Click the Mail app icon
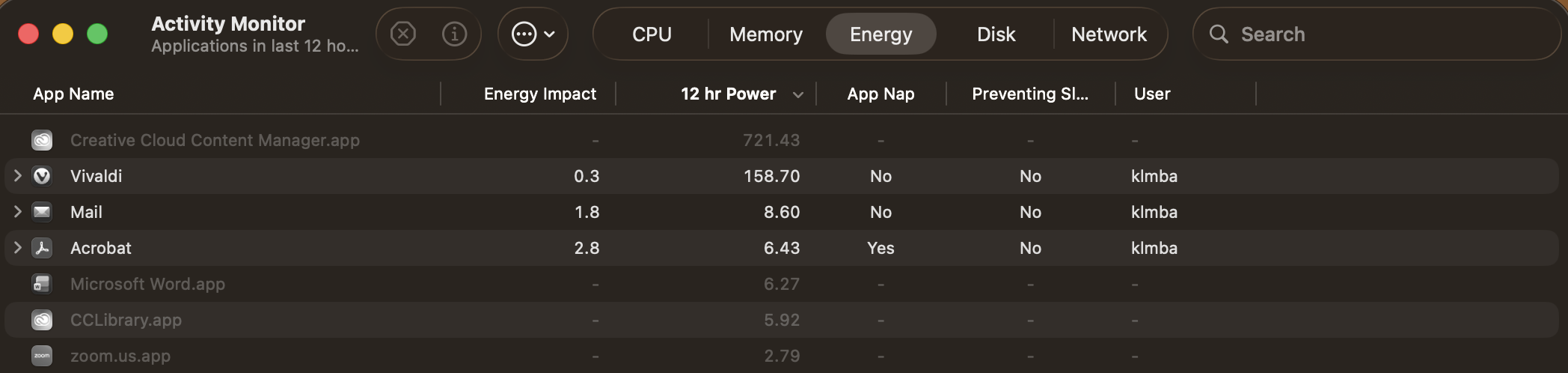The width and height of the screenshot is (1568, 373). click(42, 212)
